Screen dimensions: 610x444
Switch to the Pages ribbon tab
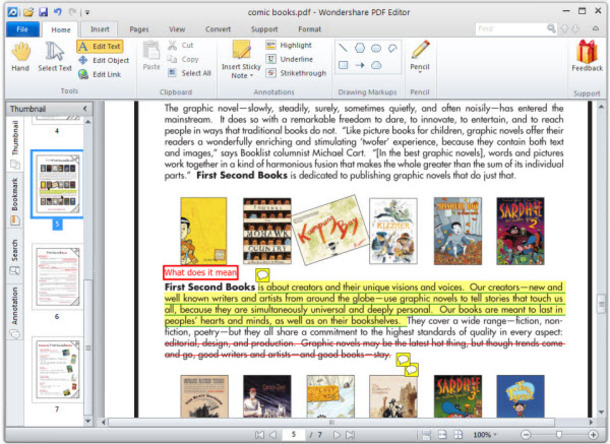(x=139, y=29)
